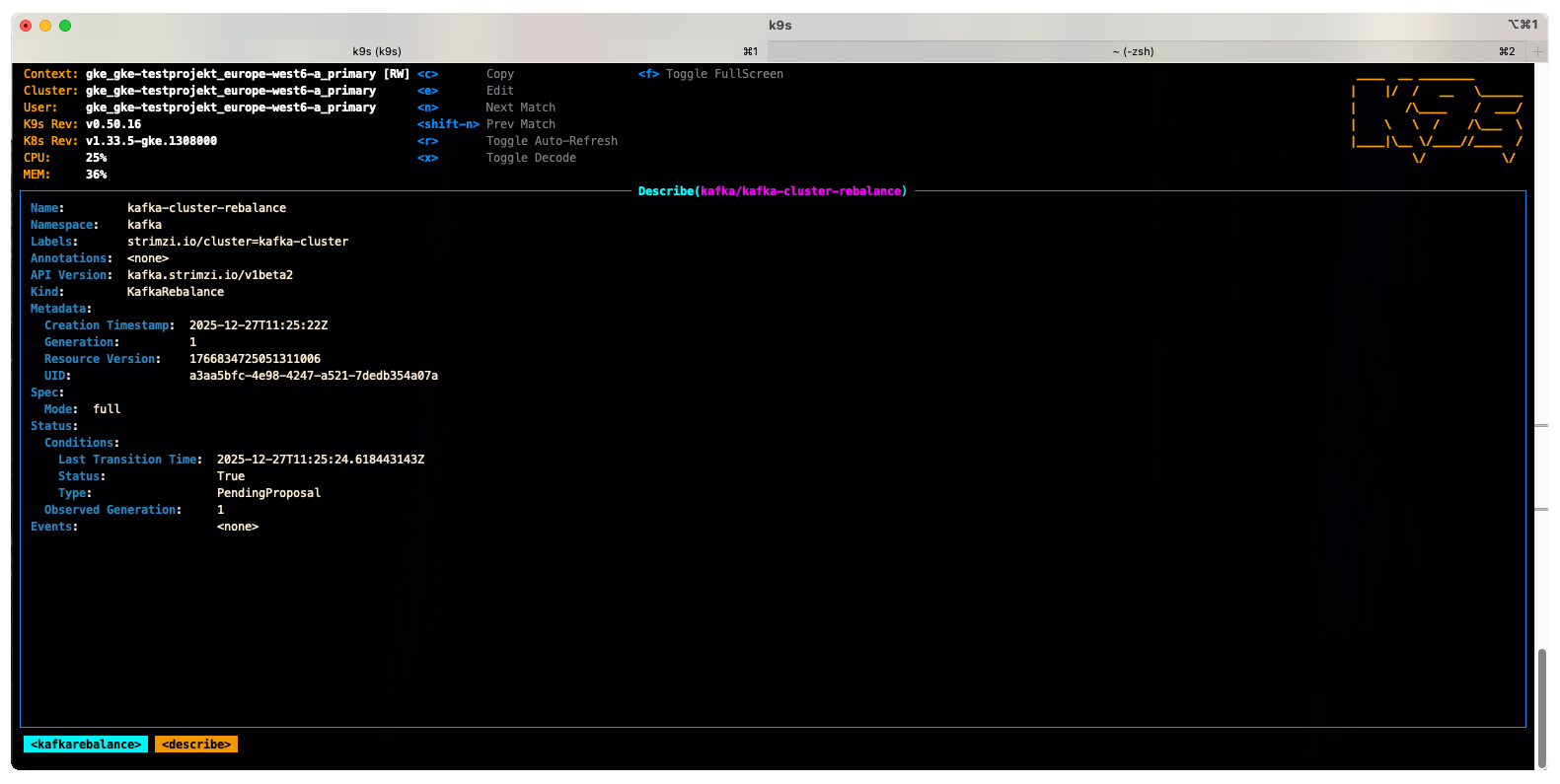Screen dimensions: 1560x784
Task: Click the <n> Next Match shortcut key
Action: [x=427, y=107]
